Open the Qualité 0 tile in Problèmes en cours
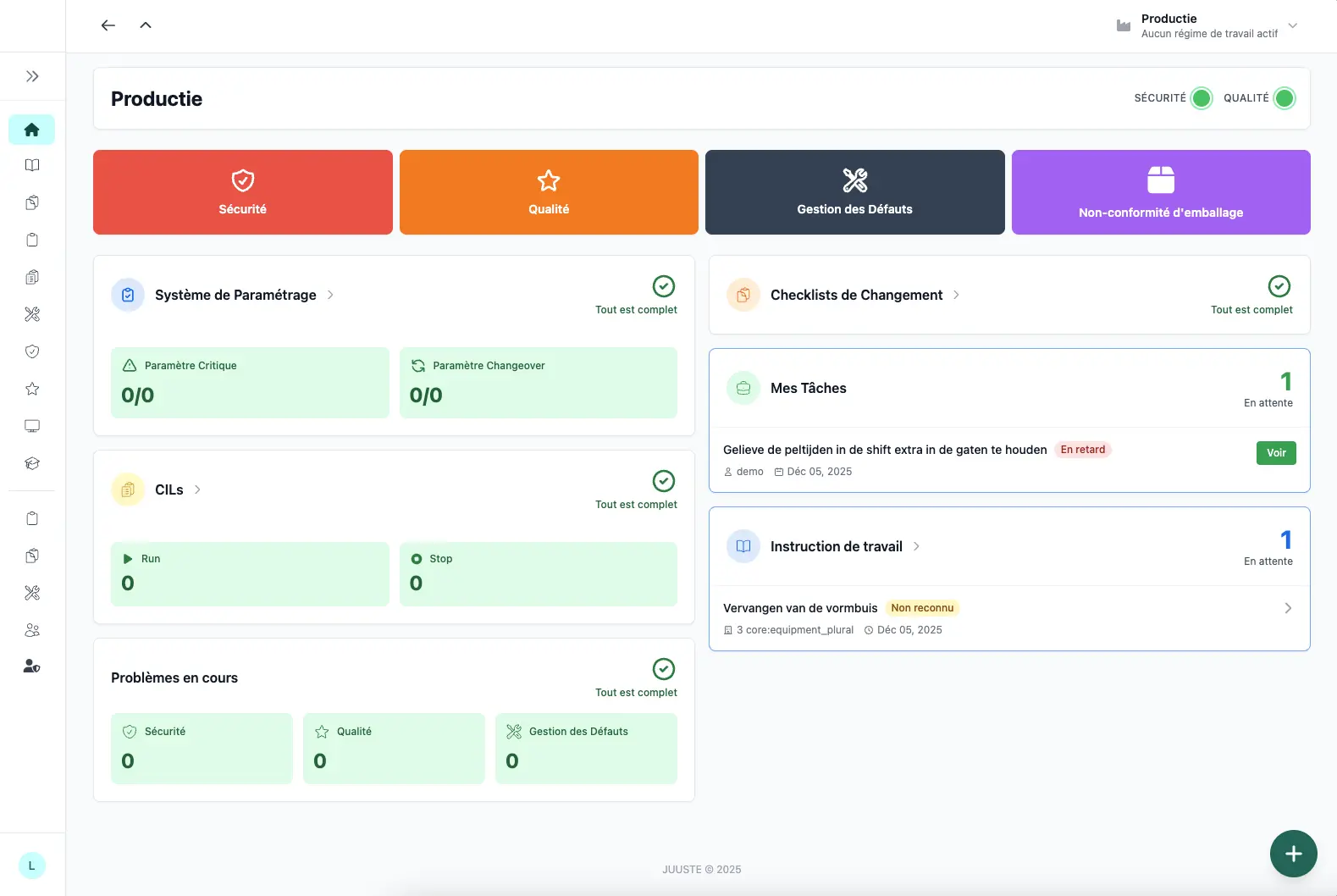The width and height of the screenshot is (1337, 896). tap(394, 749)
